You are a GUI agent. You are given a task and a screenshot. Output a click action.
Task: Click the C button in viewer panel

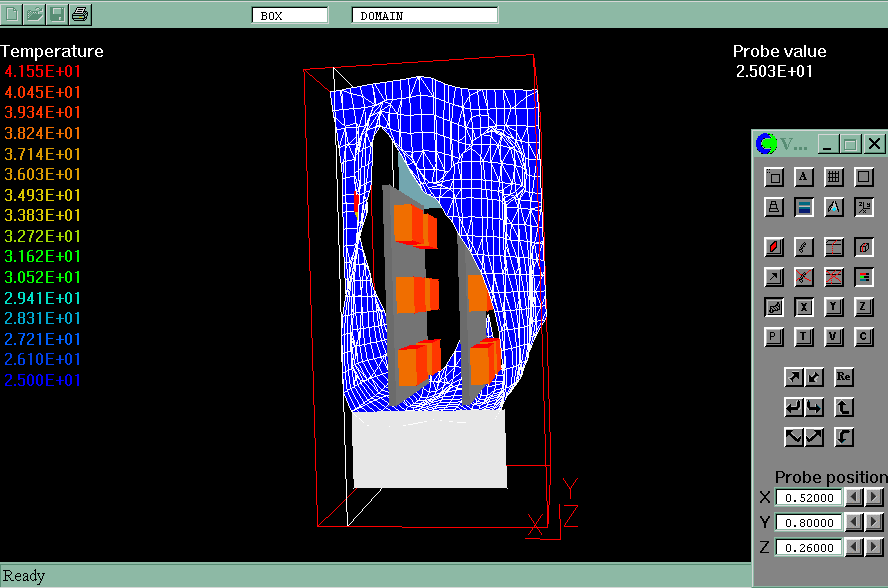point(864,337)
